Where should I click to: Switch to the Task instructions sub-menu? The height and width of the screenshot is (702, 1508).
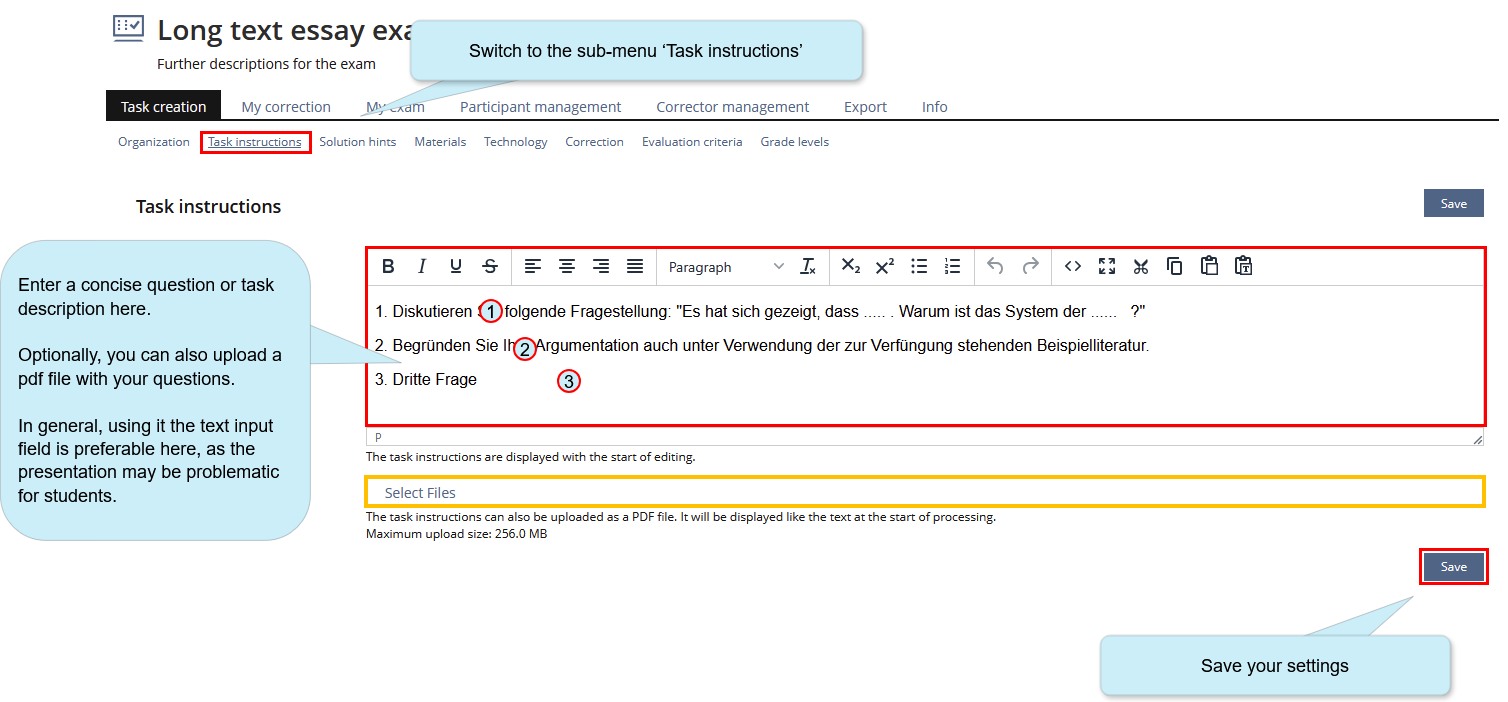(x=255, y=142)
